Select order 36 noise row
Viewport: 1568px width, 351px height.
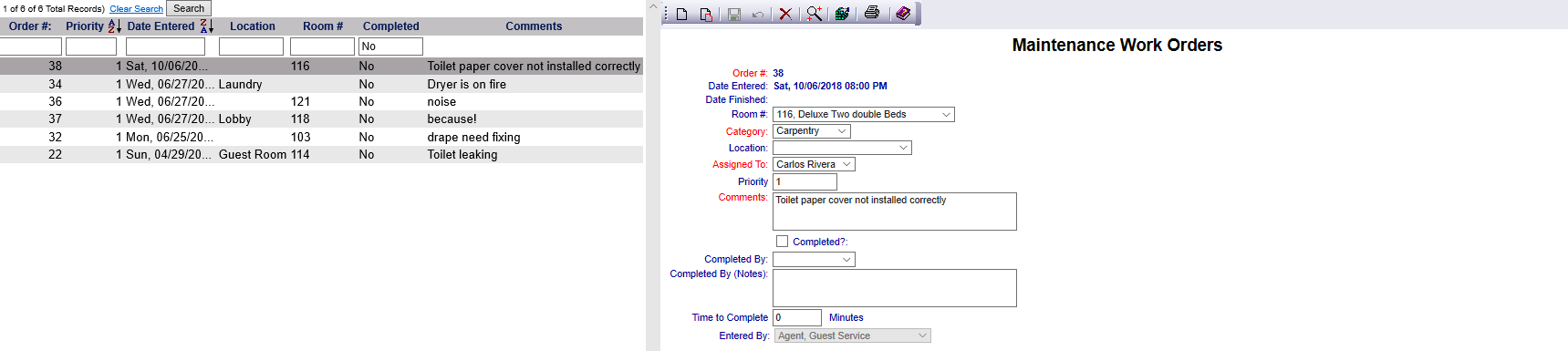[321, 101]
